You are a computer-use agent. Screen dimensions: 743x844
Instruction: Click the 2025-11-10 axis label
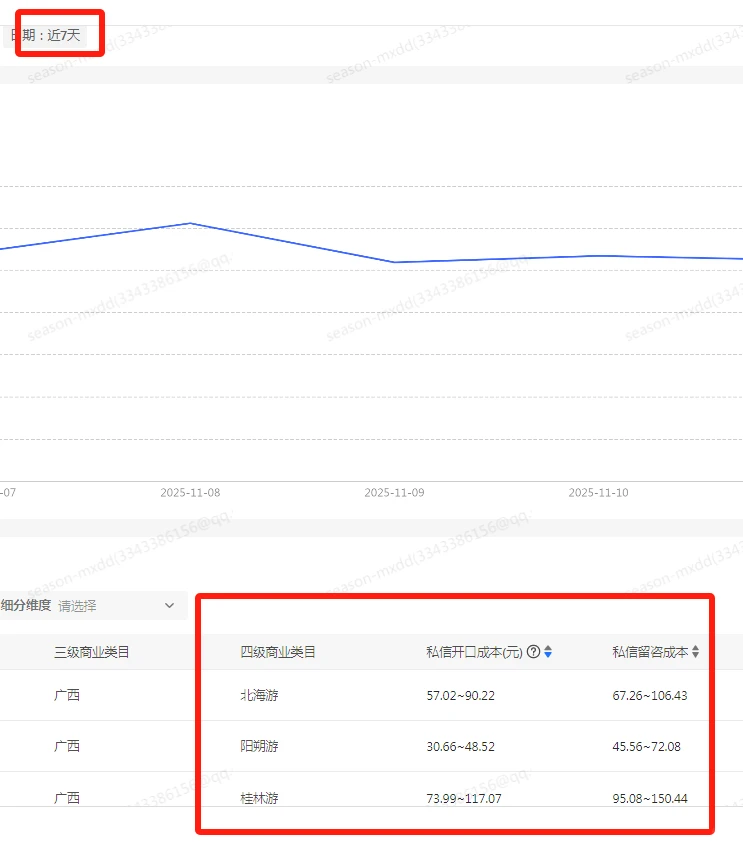click(598, 493)
